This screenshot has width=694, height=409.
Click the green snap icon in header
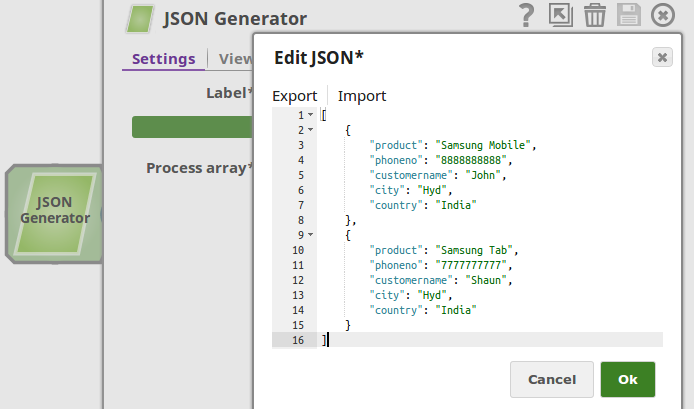coord(140,19)
